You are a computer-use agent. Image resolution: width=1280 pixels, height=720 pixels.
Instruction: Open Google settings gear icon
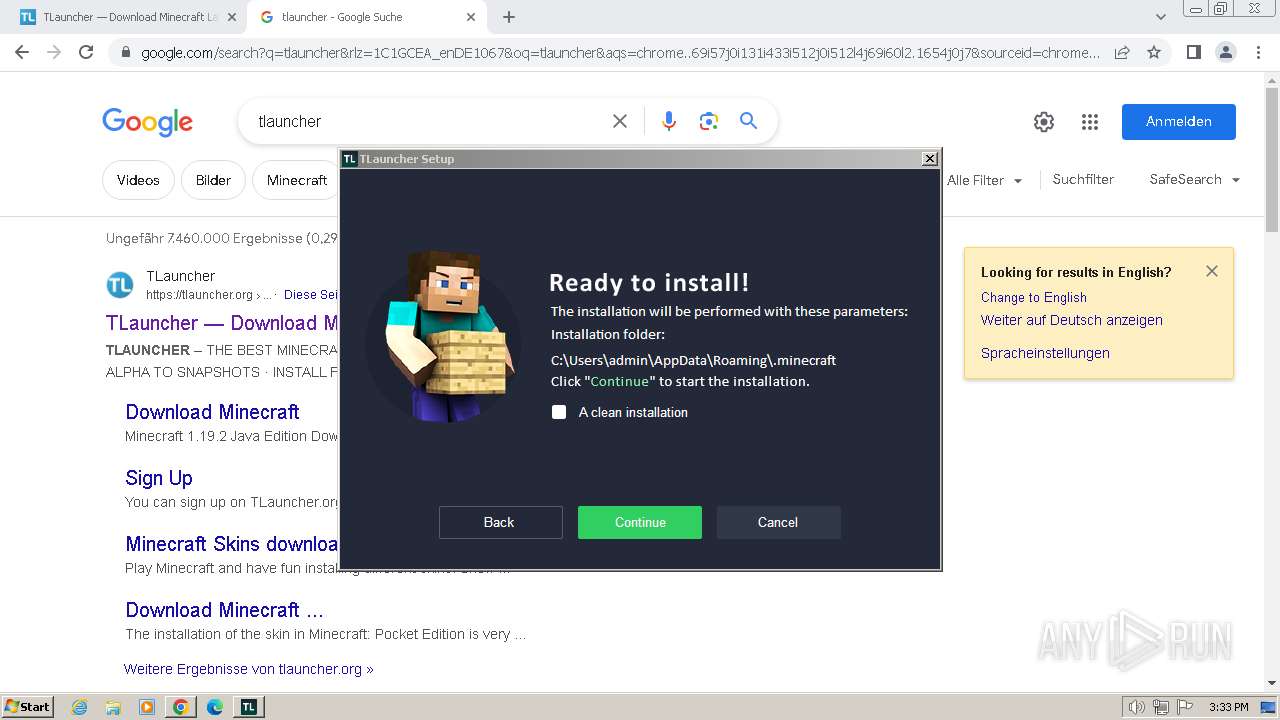coord(1044,122)
